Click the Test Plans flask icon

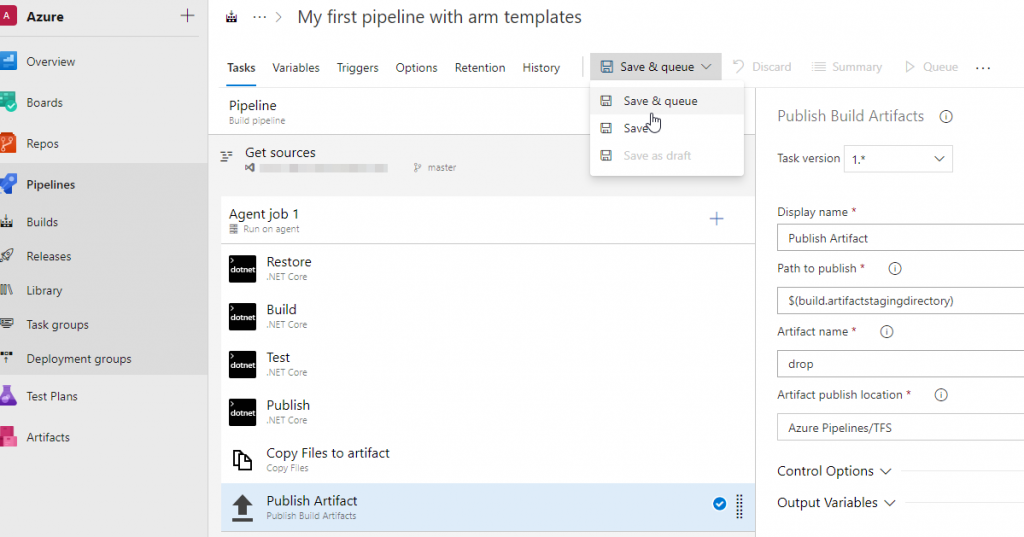click(8, 396)
